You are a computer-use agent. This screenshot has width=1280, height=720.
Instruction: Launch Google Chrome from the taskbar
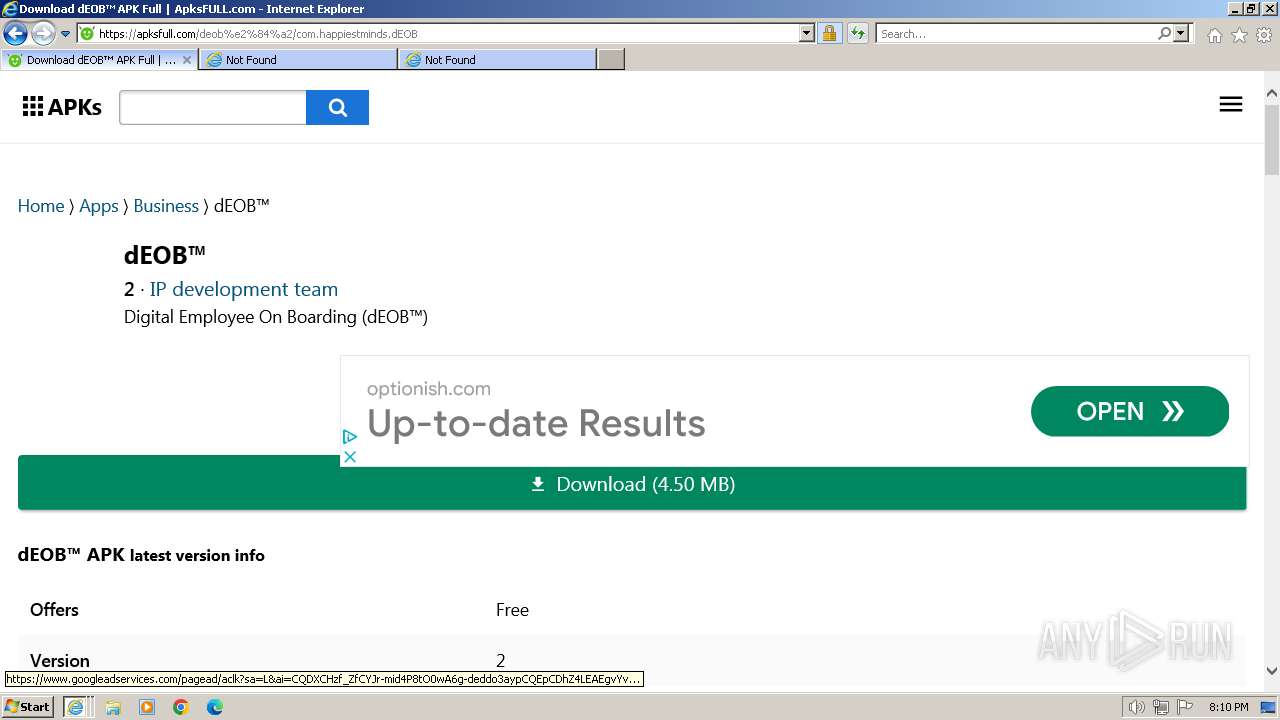tap(181, 707)
